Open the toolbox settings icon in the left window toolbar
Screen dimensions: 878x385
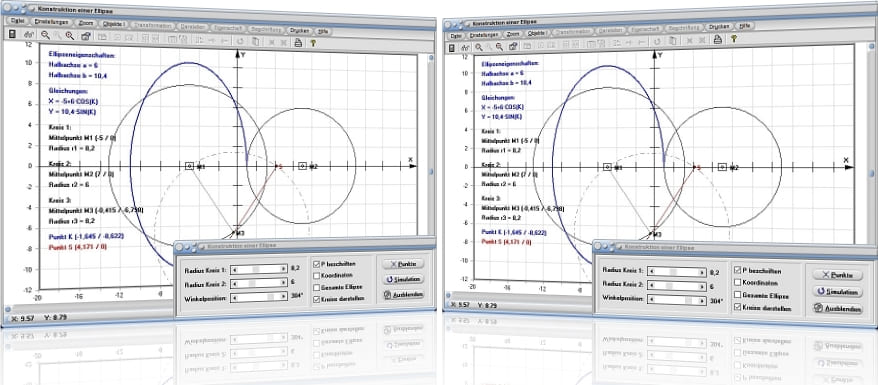(x=86, y=36)
